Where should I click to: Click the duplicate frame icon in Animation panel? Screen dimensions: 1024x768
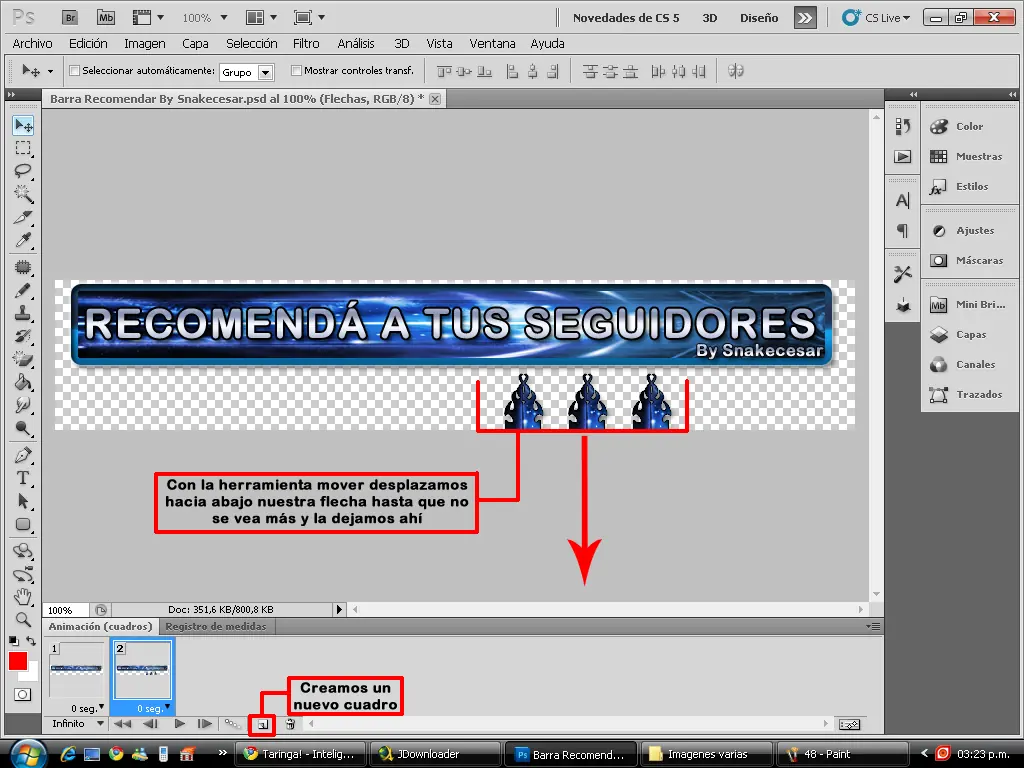click(x=263, y=724)
